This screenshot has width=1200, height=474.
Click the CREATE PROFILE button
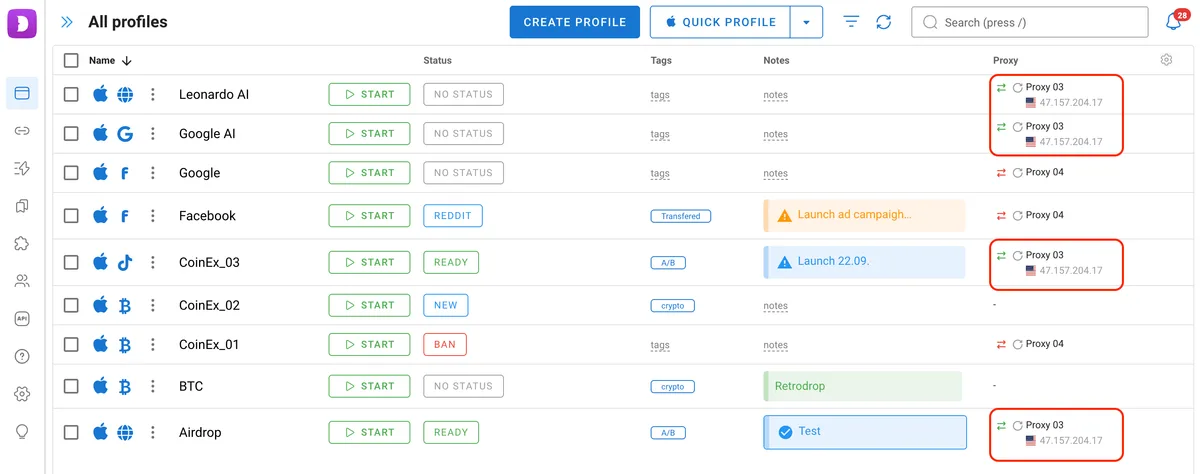point(575,22)
